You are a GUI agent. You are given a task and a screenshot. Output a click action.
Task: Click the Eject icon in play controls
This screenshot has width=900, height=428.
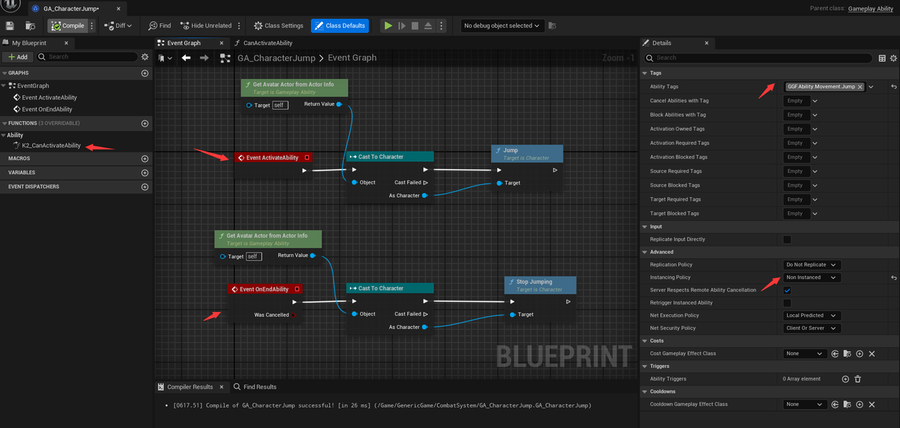[428, 26]
